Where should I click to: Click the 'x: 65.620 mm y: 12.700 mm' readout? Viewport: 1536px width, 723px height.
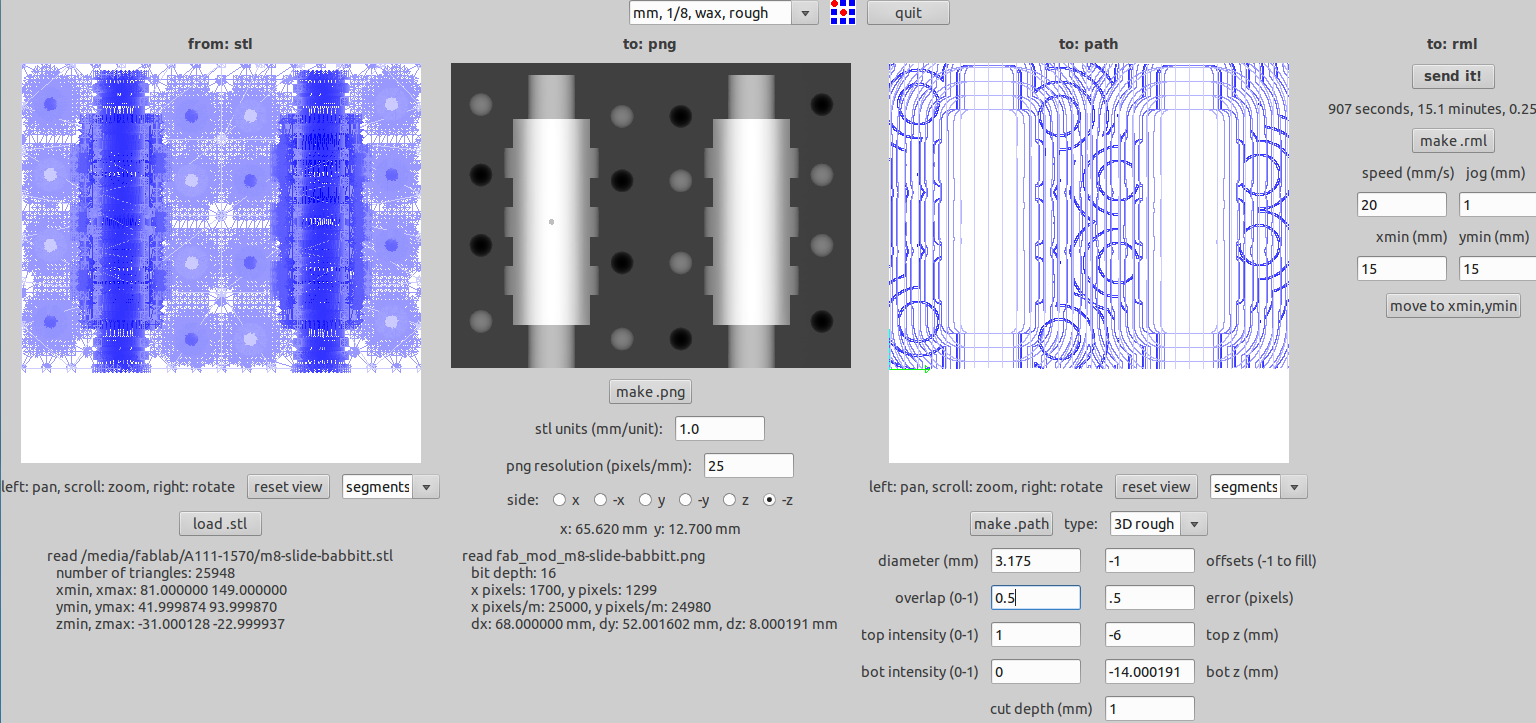pos(651,529)
